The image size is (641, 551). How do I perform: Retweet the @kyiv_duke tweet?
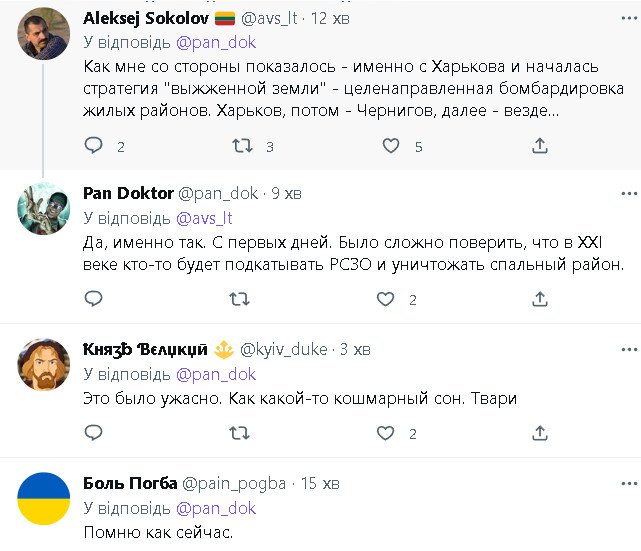(240, 433)
